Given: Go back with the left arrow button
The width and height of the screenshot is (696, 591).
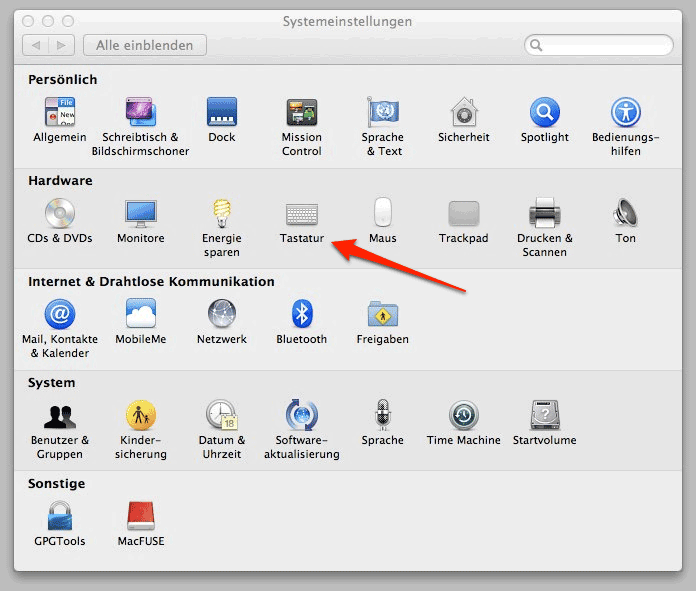Looking at the screenshot, I should (x=36, y=45).
